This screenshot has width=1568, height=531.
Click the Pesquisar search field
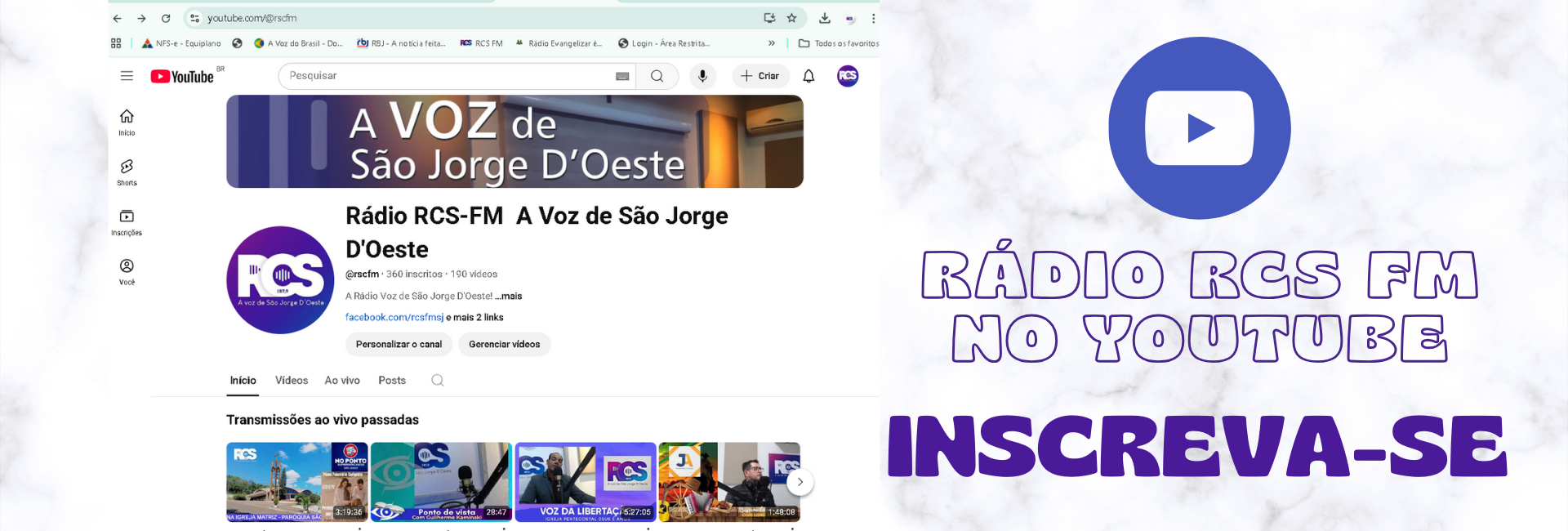[x=445, y=76]
